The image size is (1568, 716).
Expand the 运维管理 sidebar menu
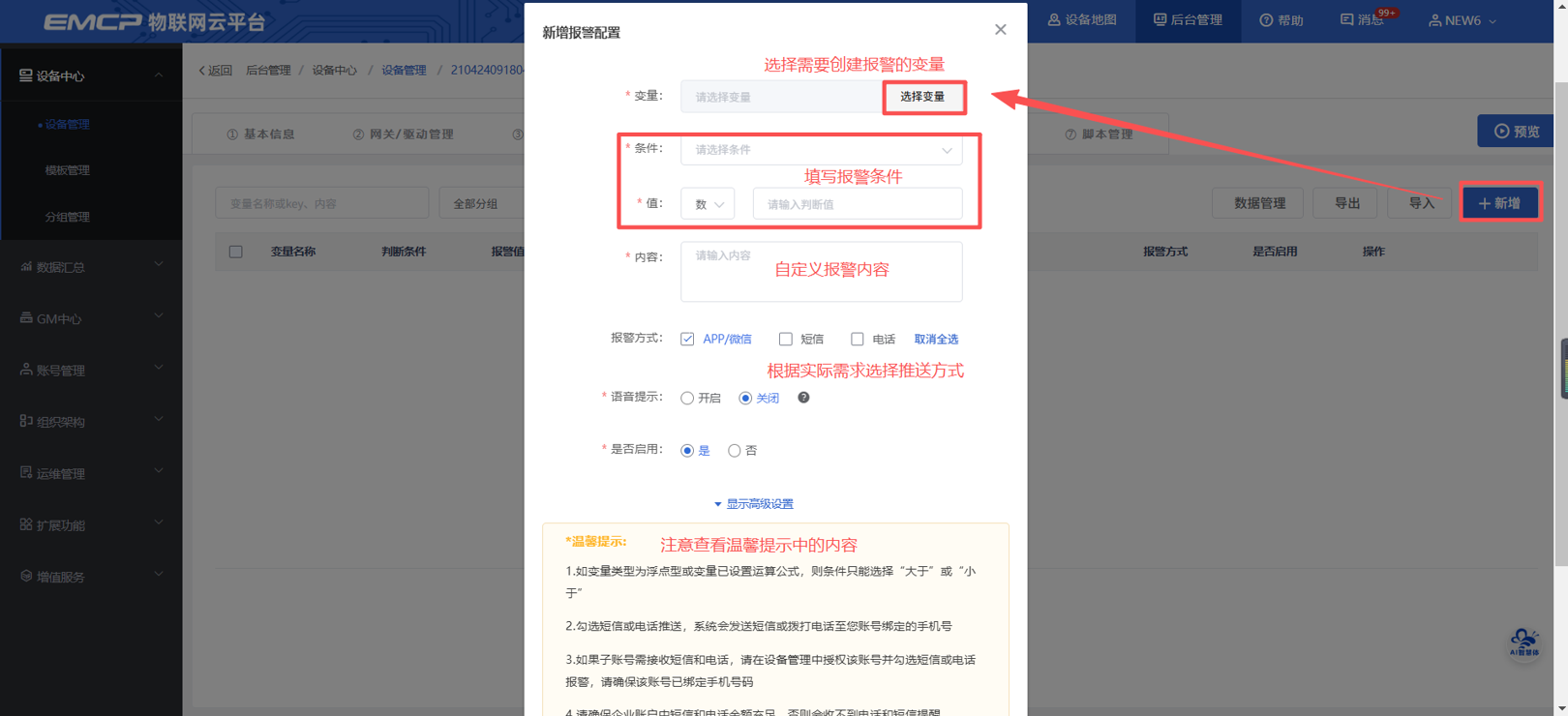[91, 474]
